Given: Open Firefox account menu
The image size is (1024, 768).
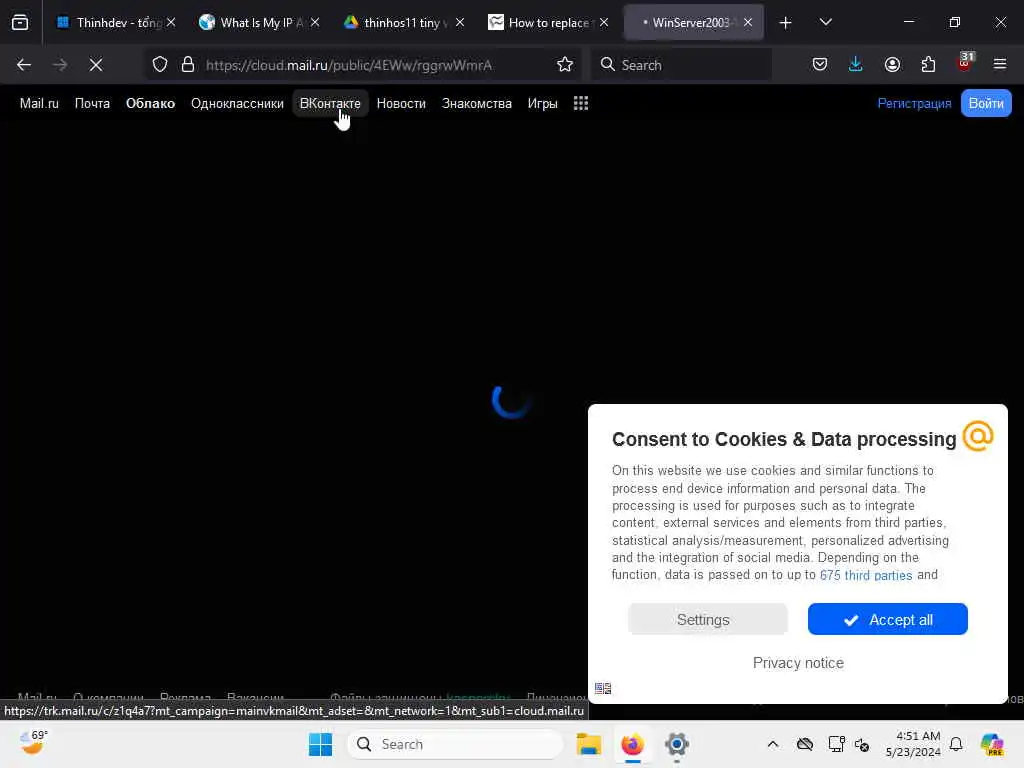Looking at the screenshot, I should tap(892, 65).
